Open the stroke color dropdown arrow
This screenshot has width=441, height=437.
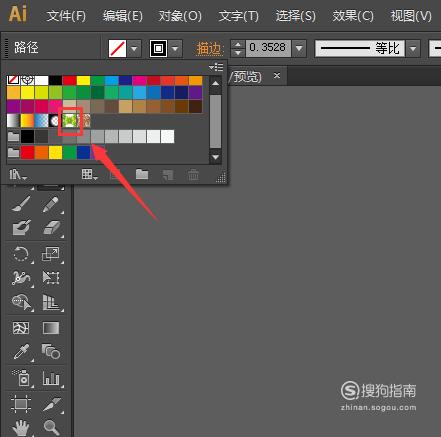point(175,49)
